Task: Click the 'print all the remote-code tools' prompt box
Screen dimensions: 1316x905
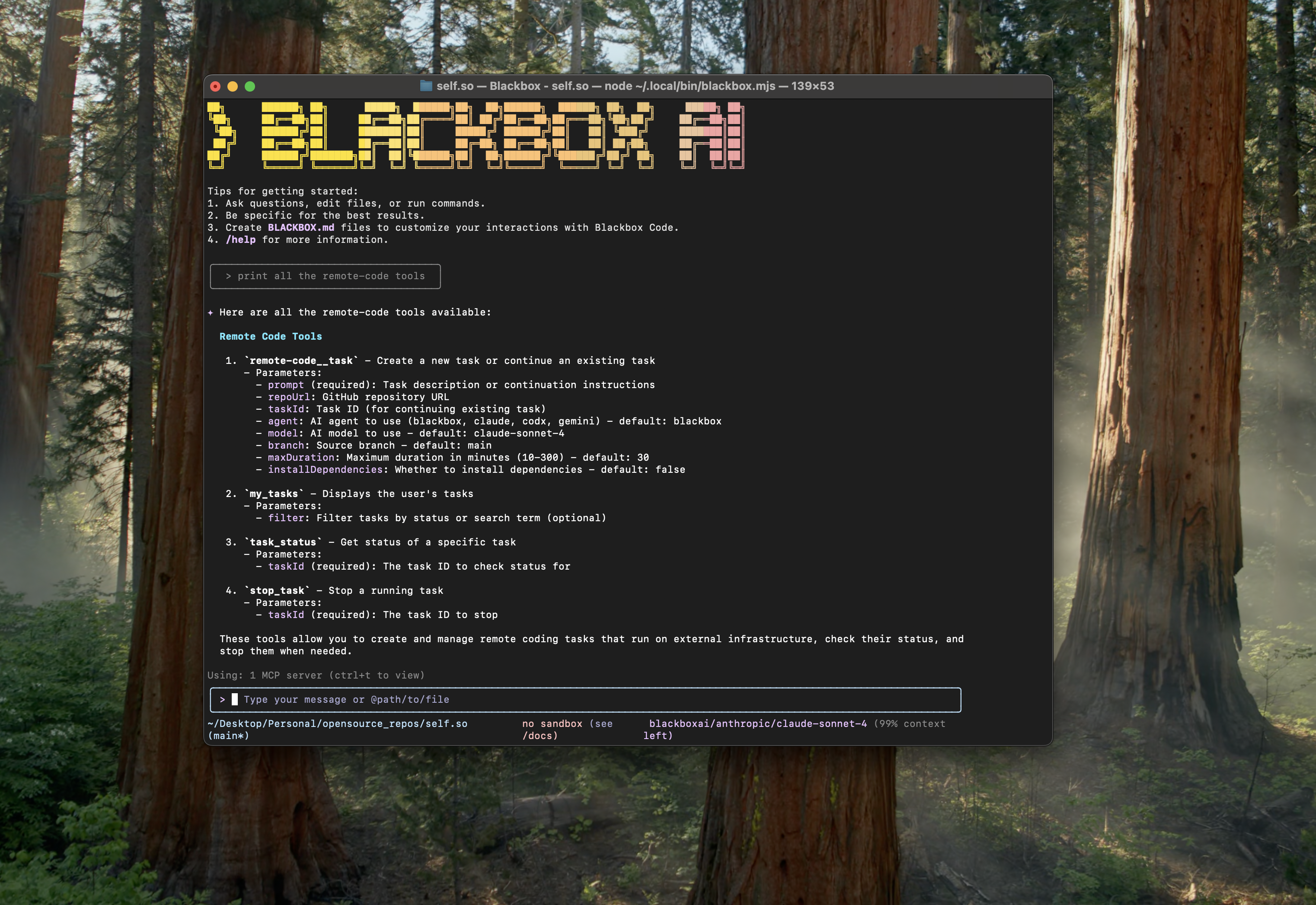Action: point(325,276)
